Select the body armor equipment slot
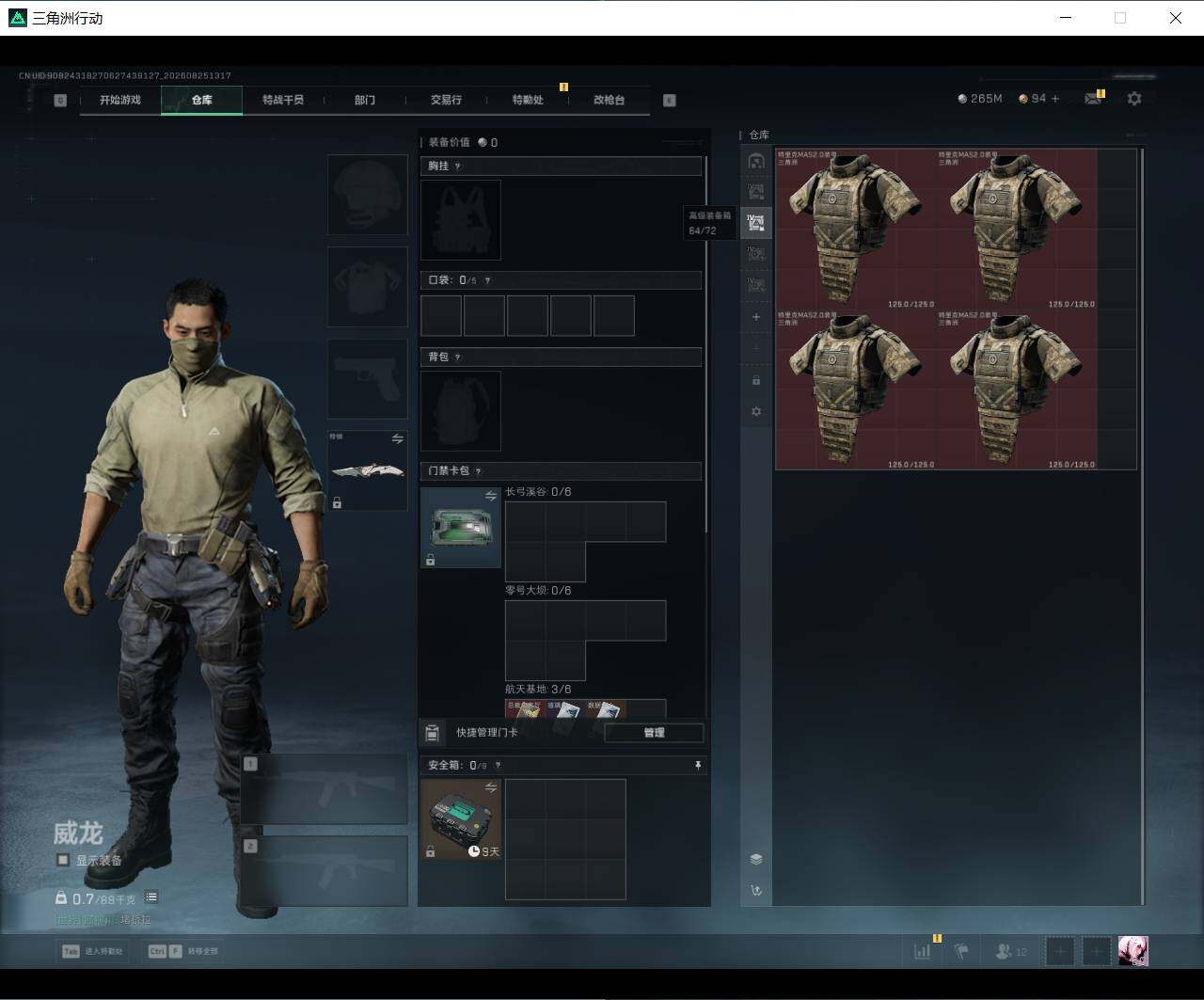The height and width of the screenshot is (1000, 1204). (x=368, y=287)
